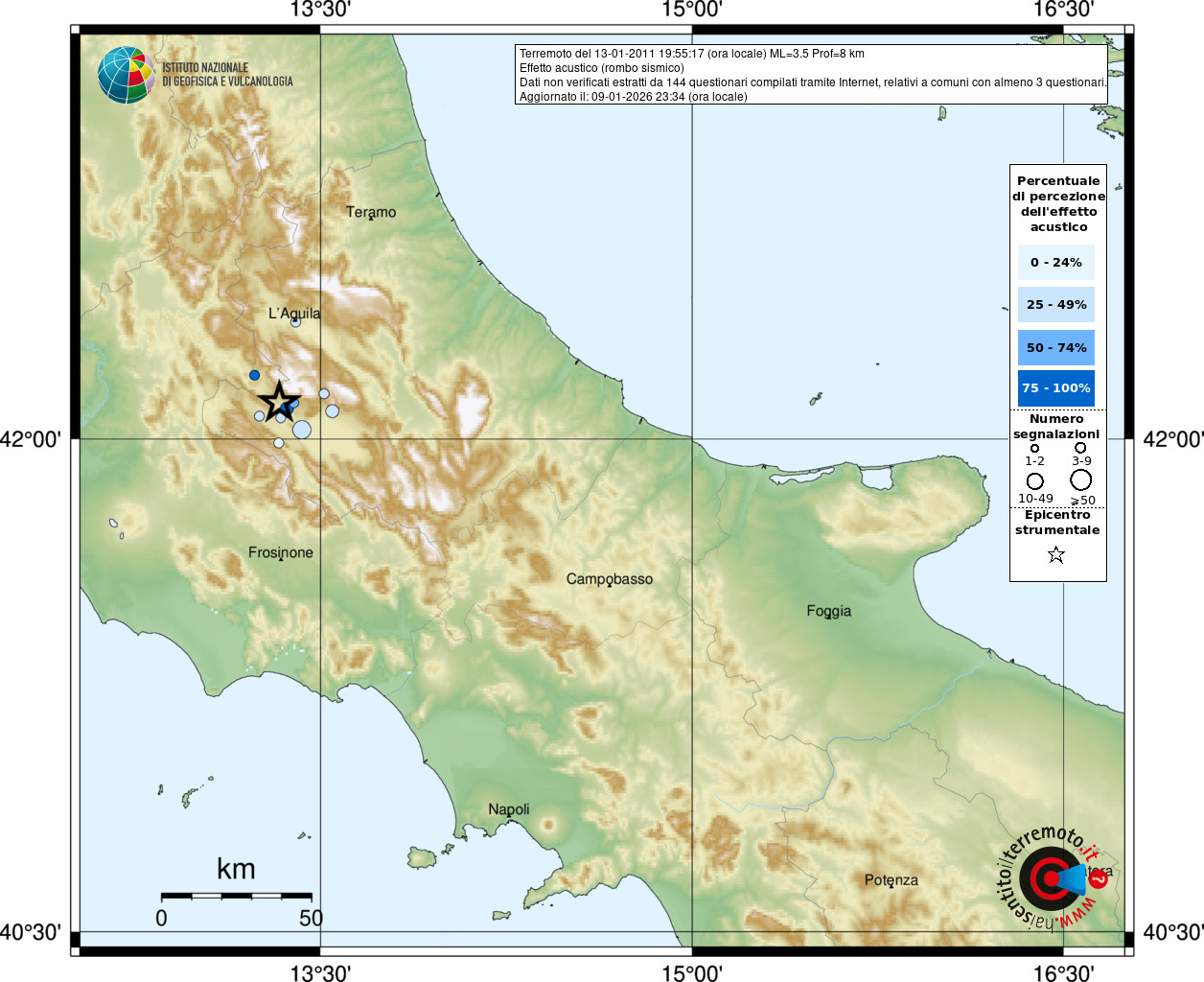
Task: Click the dark blue circle northwest of epicenter
Action: pyautogui.click(x=254, y=375)
